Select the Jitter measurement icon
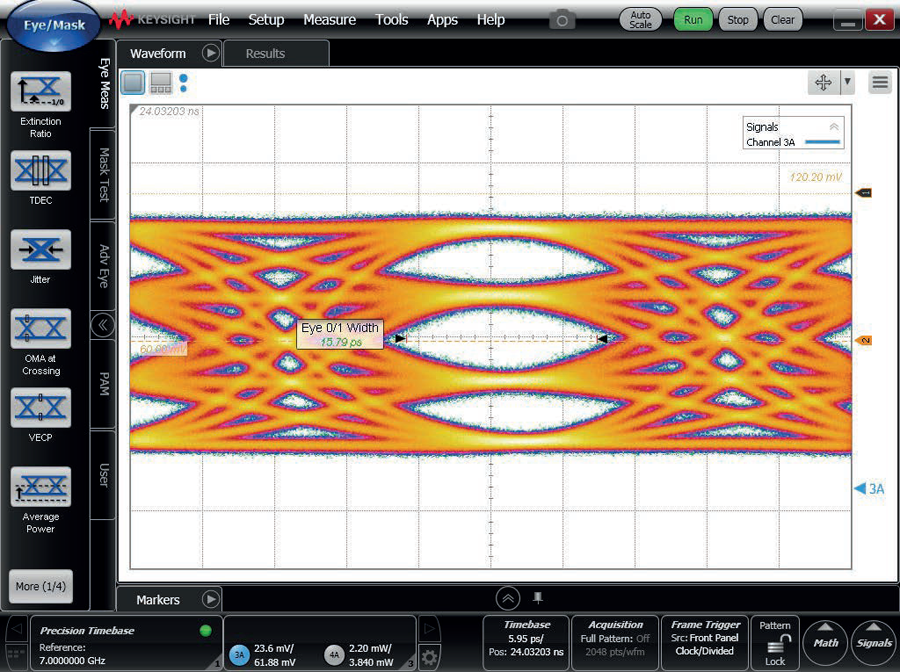The width and height of the screenshot is (900, 672). click(41, 250)
